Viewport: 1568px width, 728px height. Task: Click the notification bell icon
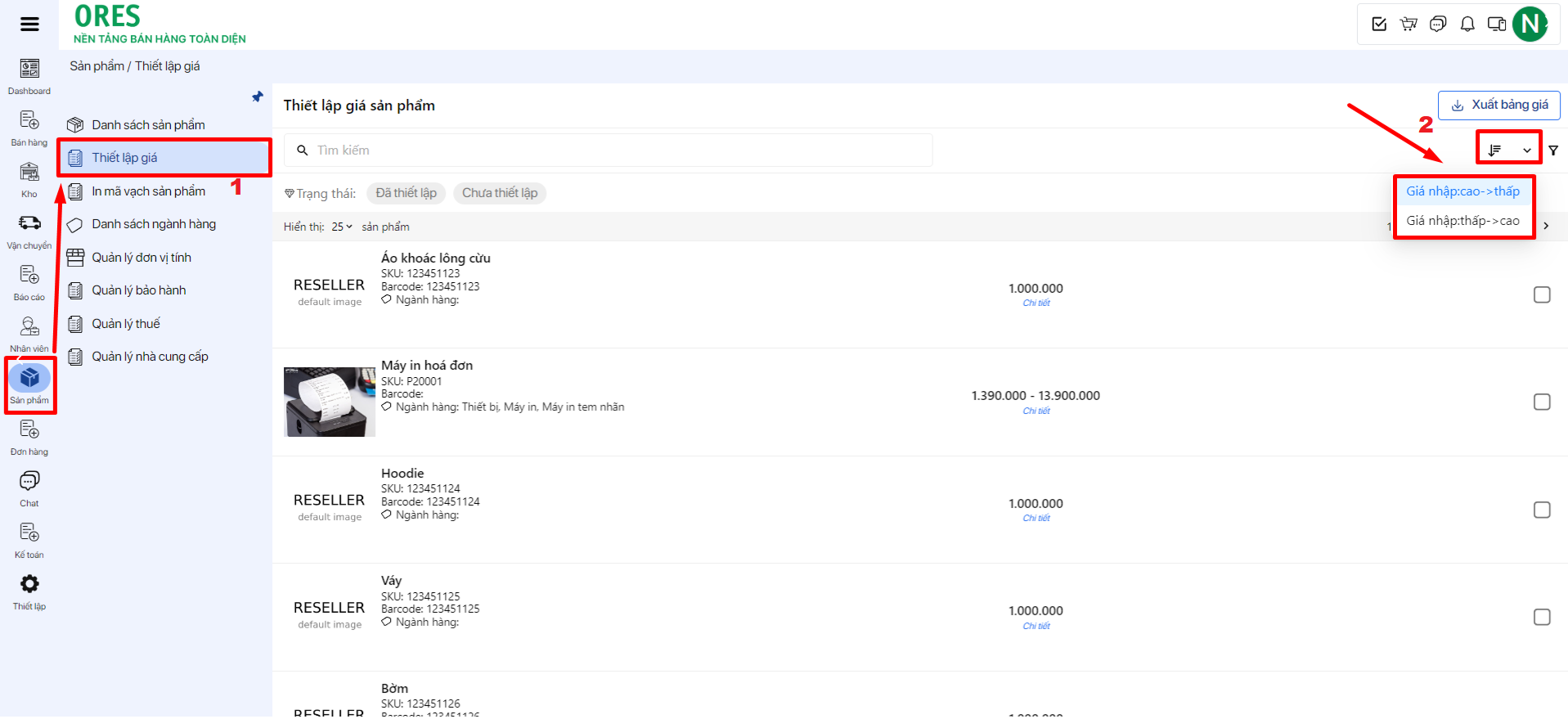[x=1467, y=24]
